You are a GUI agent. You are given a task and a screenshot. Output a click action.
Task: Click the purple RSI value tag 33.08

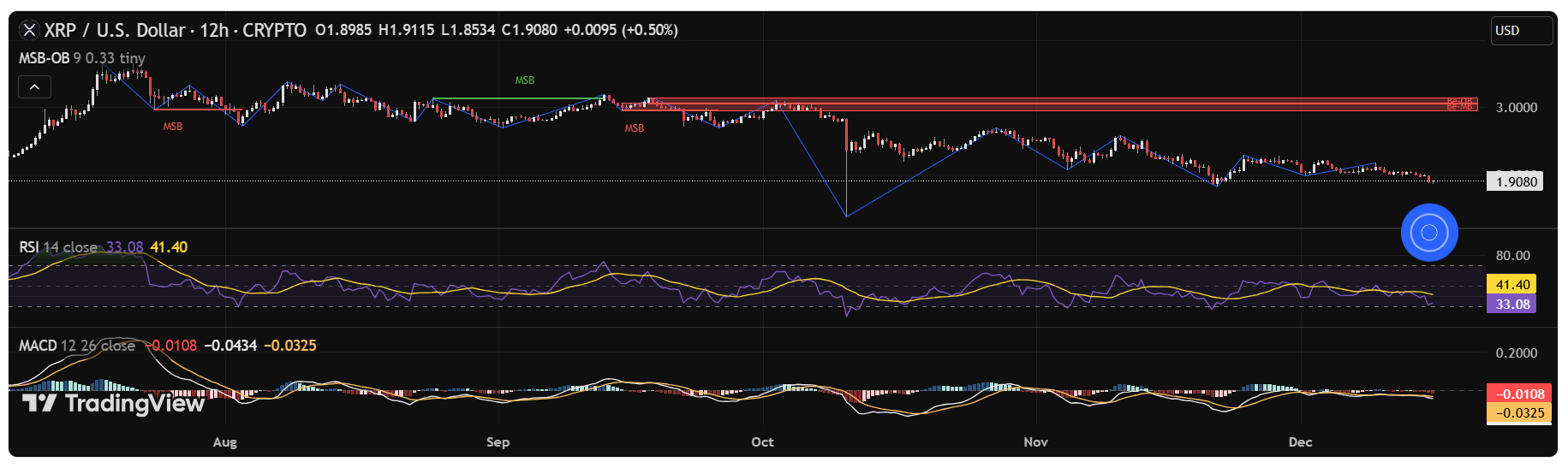[x=1511, y=305]
